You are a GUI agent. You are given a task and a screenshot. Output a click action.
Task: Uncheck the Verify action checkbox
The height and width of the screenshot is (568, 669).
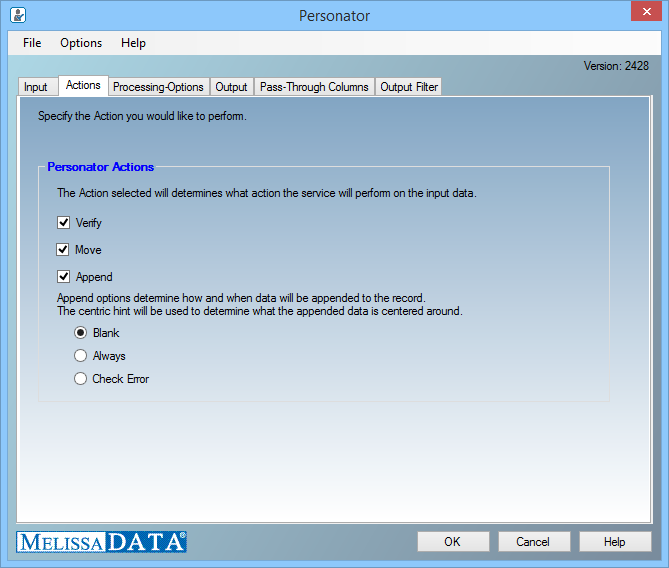point(63,223)
